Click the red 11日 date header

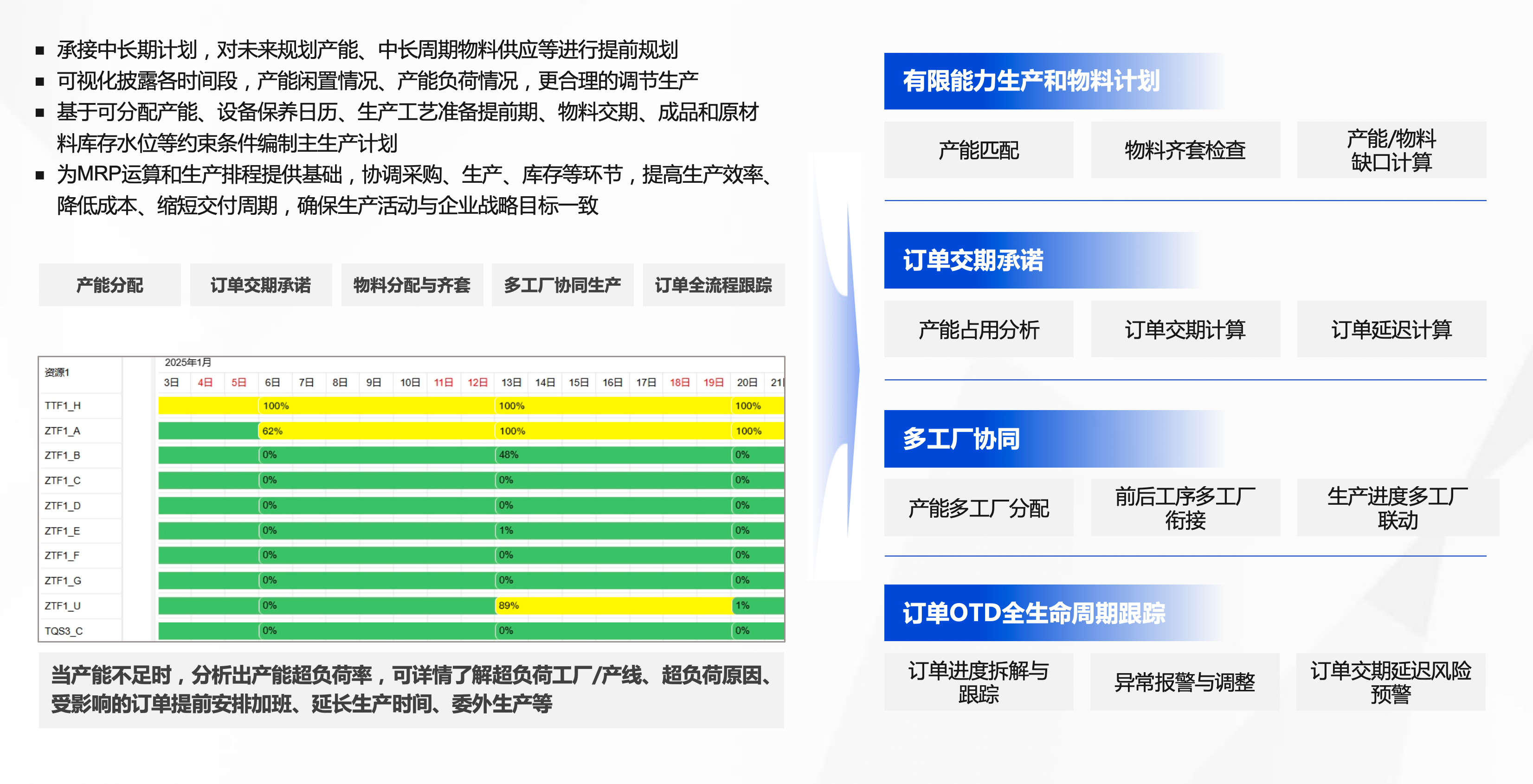click(x=444, y=382)
